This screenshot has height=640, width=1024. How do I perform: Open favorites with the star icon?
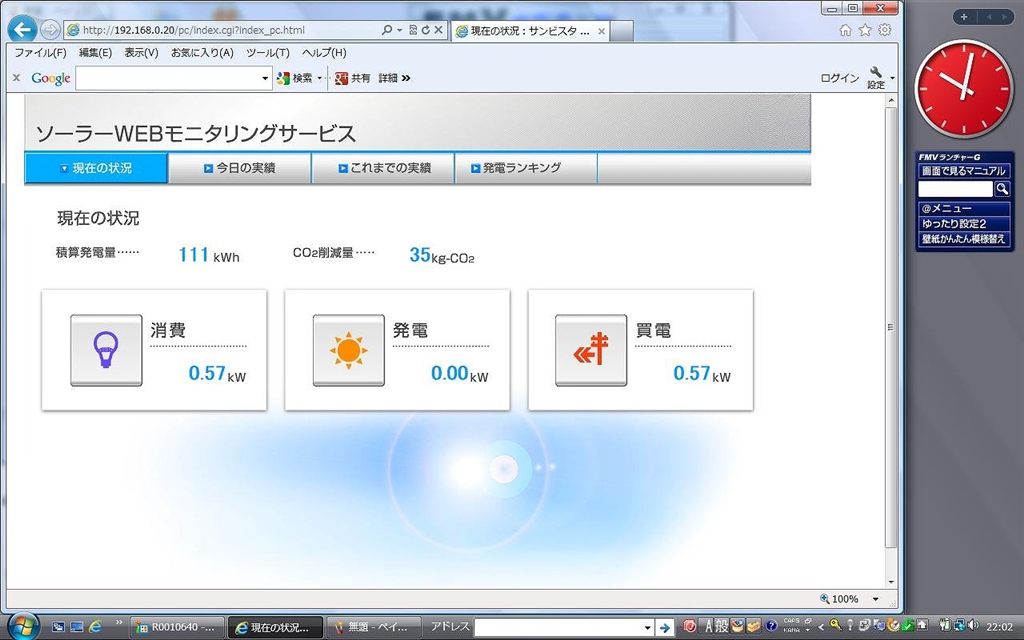point(865,30)
